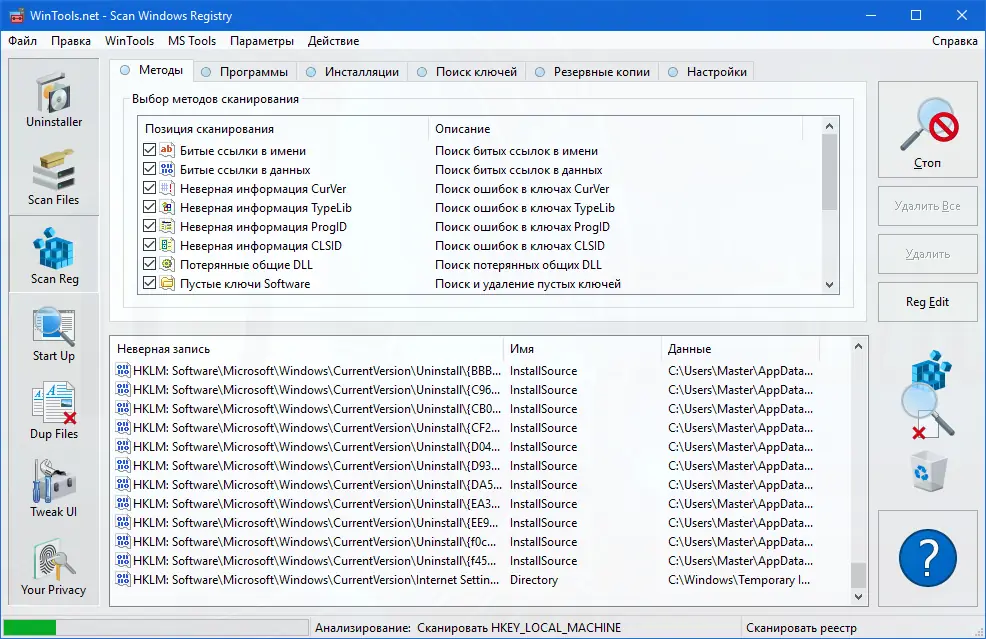Screen dimensions: 986x639
Task: Select the Directory value name cell
Action: (534, 579)
